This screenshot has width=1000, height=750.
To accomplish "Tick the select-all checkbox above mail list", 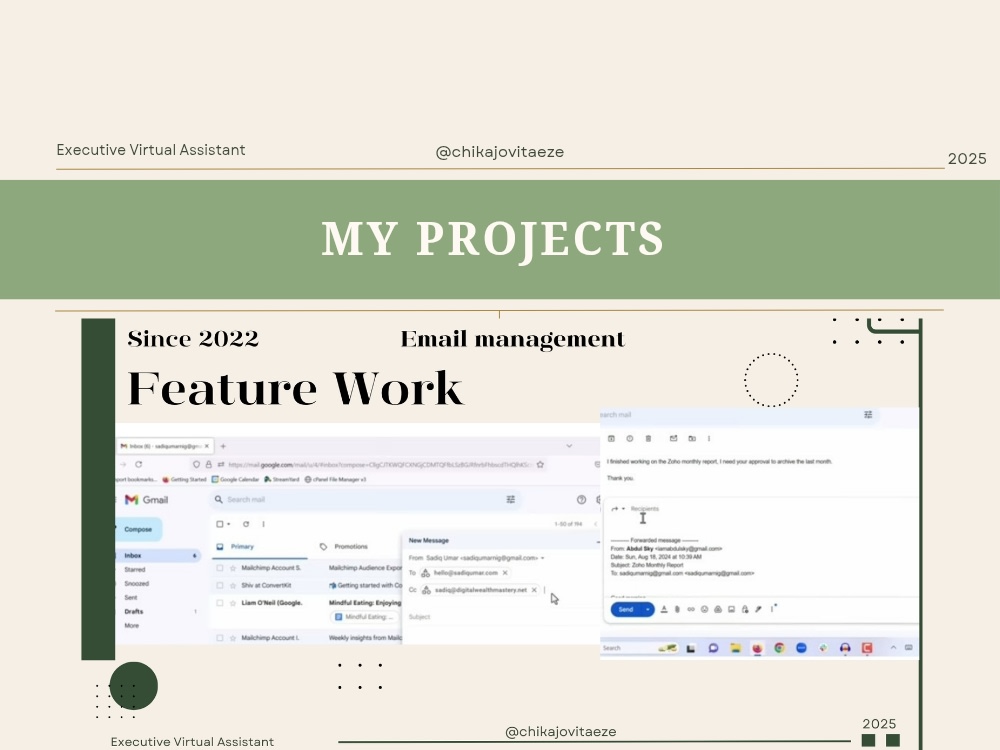I will click(x=220, y=524).
